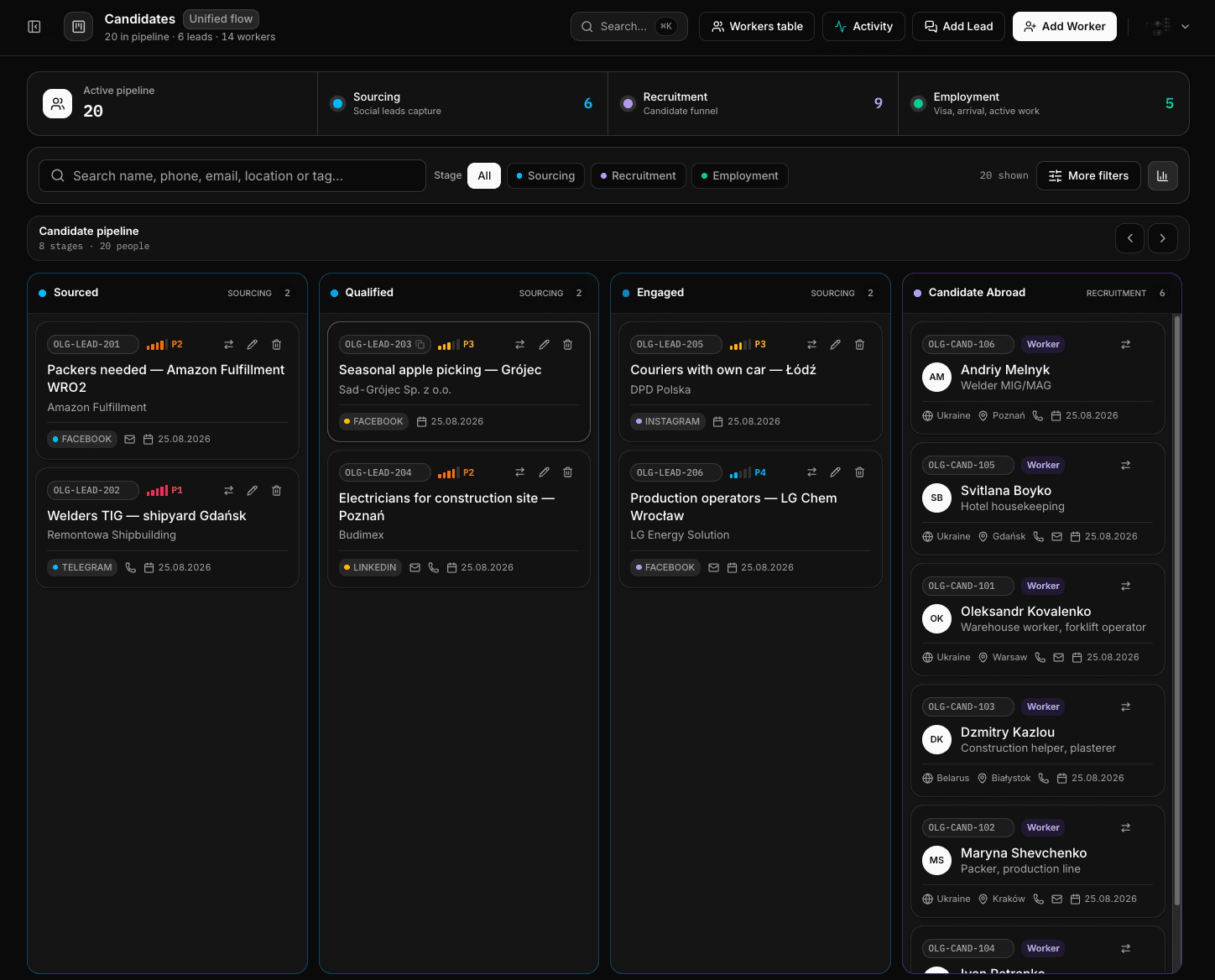This screenshot has height=980, width=1215.
Task: Edit the Welders TIG Gdańsk lead
Action: pyautogui.click(x=253, y=491)
